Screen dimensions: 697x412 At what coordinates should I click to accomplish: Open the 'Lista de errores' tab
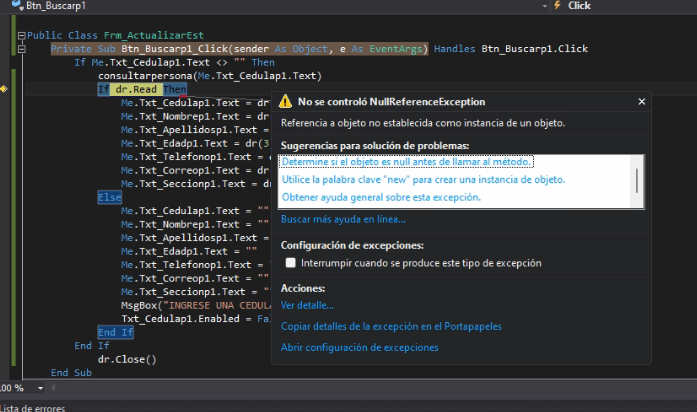(x=32, y=408)
